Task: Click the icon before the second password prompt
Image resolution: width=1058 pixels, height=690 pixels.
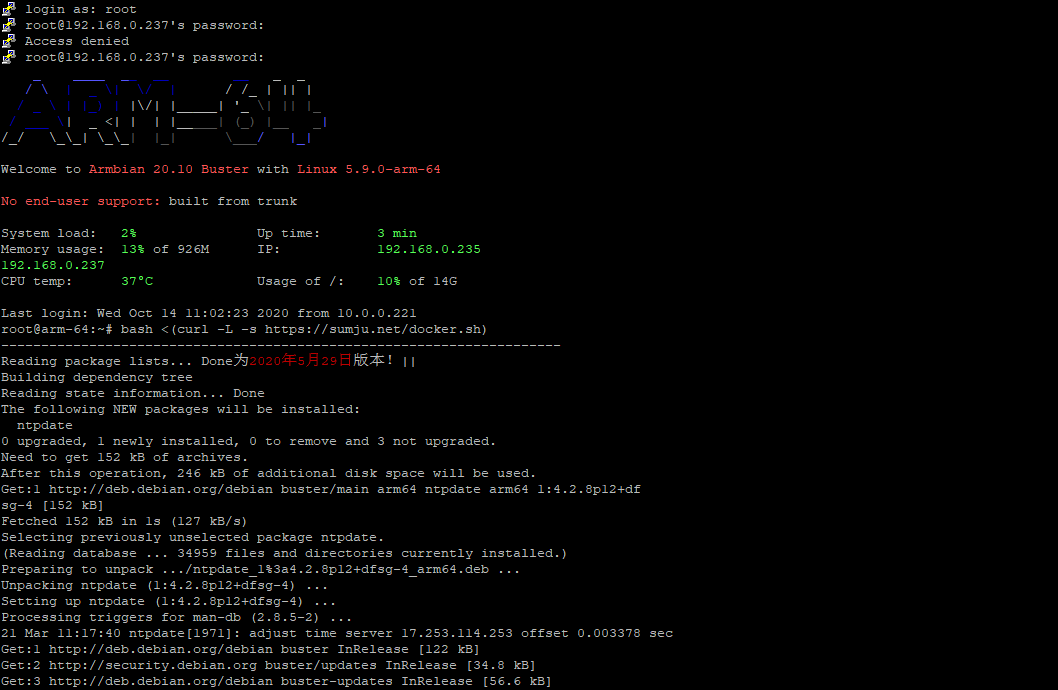Action: point(8,57)
